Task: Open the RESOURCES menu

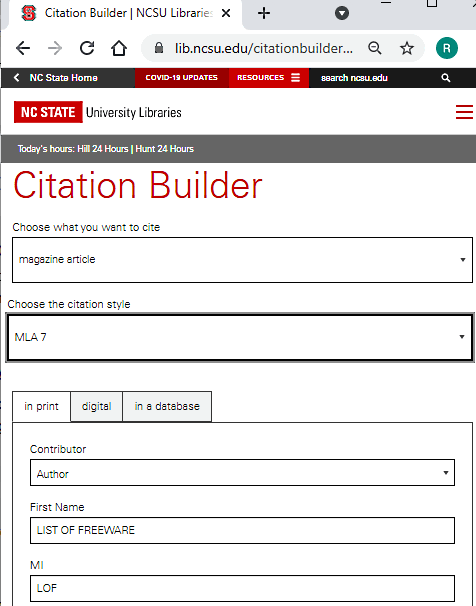Action: (269, 78)
